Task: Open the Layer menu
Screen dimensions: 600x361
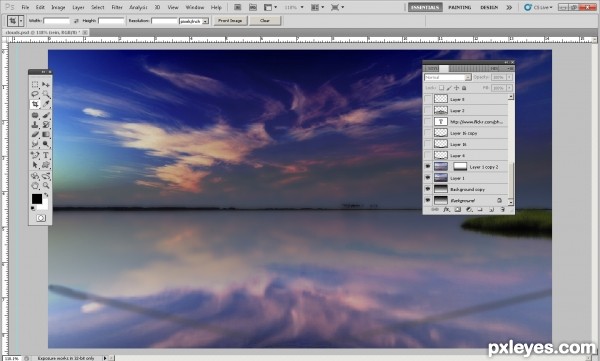Action: point(78,7)
